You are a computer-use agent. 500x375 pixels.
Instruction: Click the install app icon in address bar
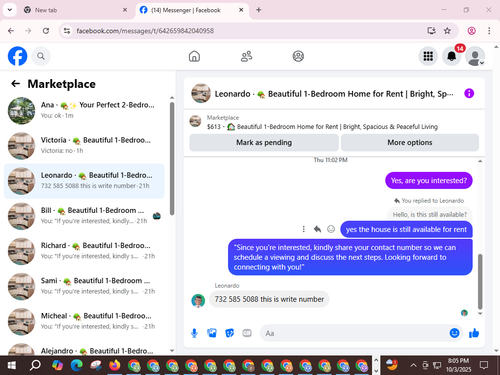click(x=431, y=31)
